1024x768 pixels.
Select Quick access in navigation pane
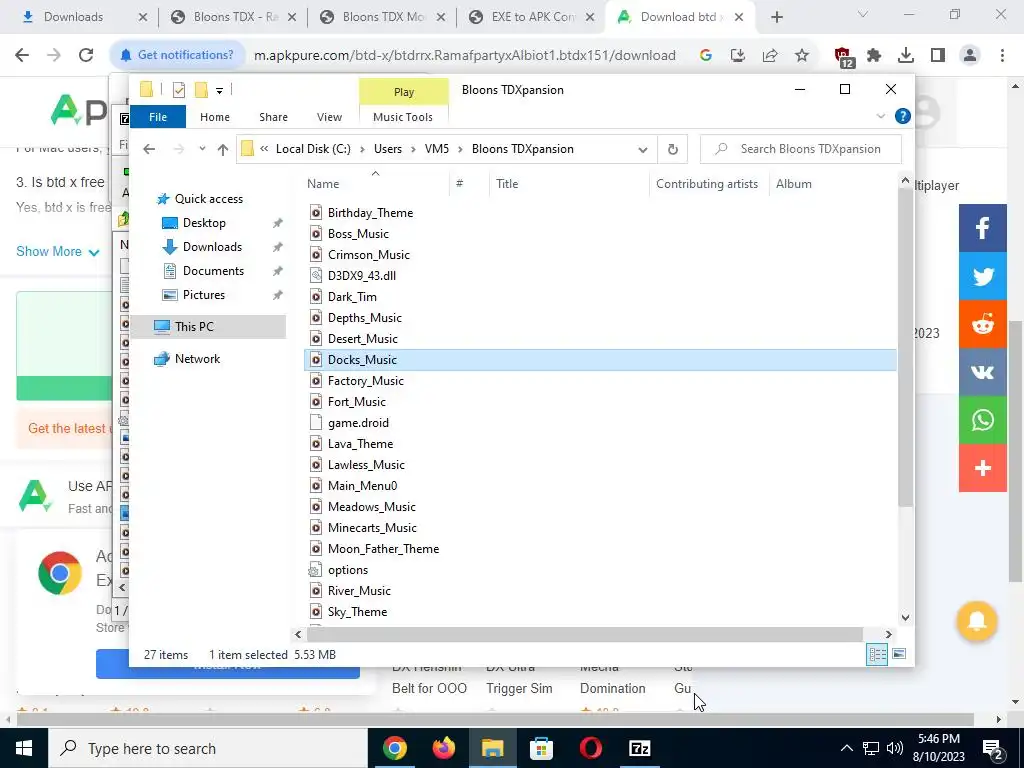208,199
